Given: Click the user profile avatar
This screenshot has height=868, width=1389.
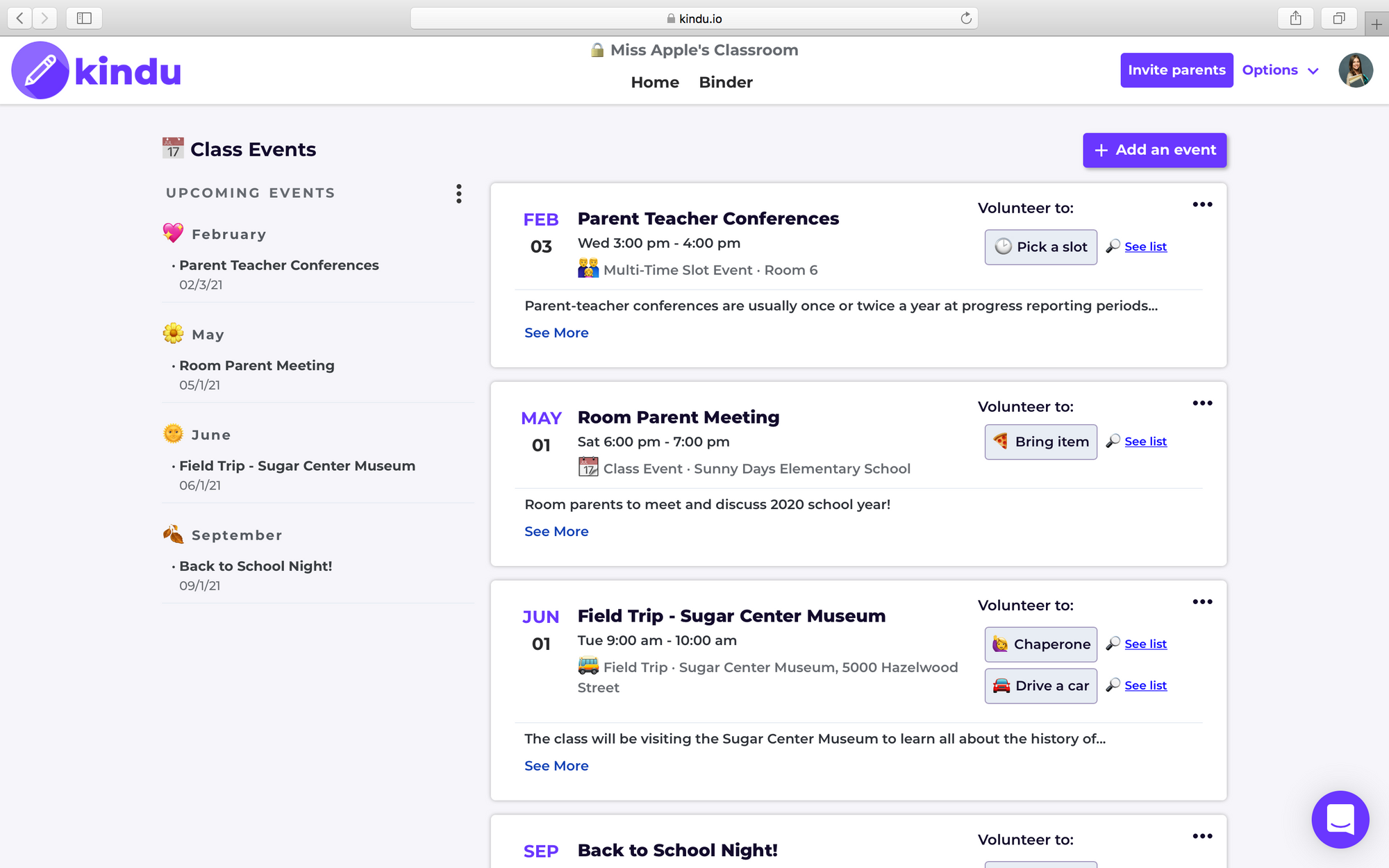Looking at the screenshot, I should coord(1355,70).
